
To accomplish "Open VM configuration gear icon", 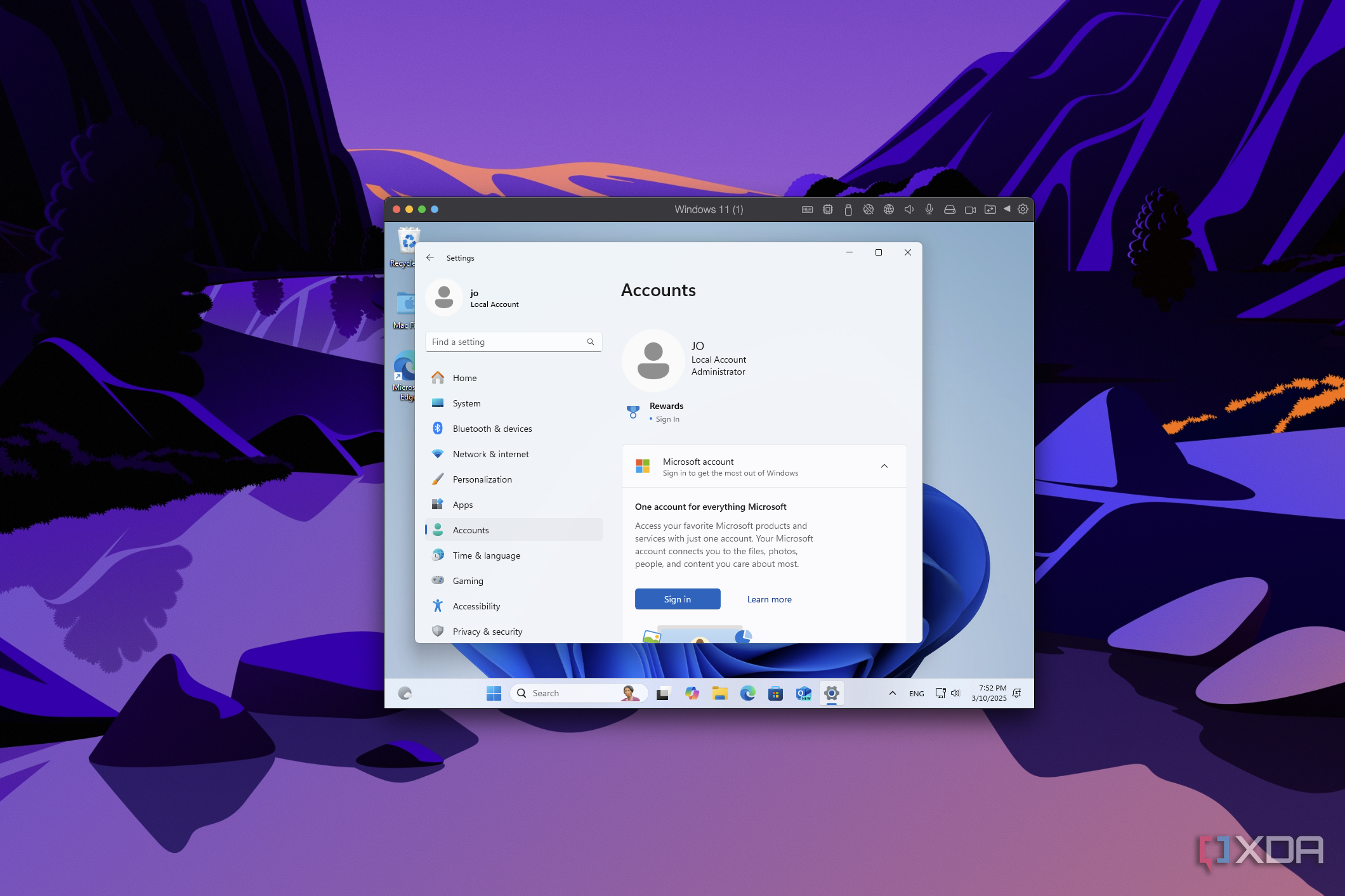I will [1023, 209].
